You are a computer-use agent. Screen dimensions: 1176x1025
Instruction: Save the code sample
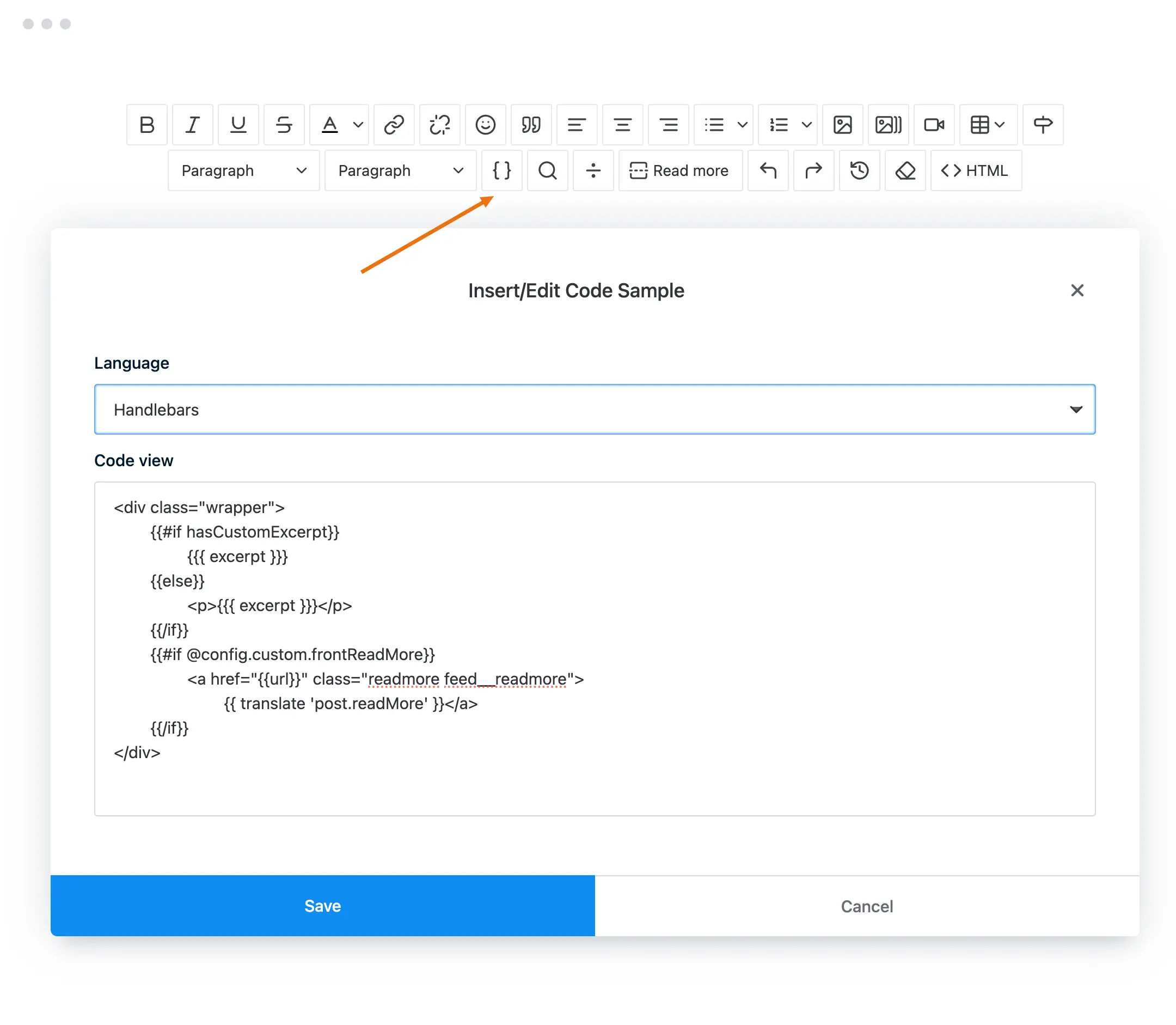click(x=322, y=906)
